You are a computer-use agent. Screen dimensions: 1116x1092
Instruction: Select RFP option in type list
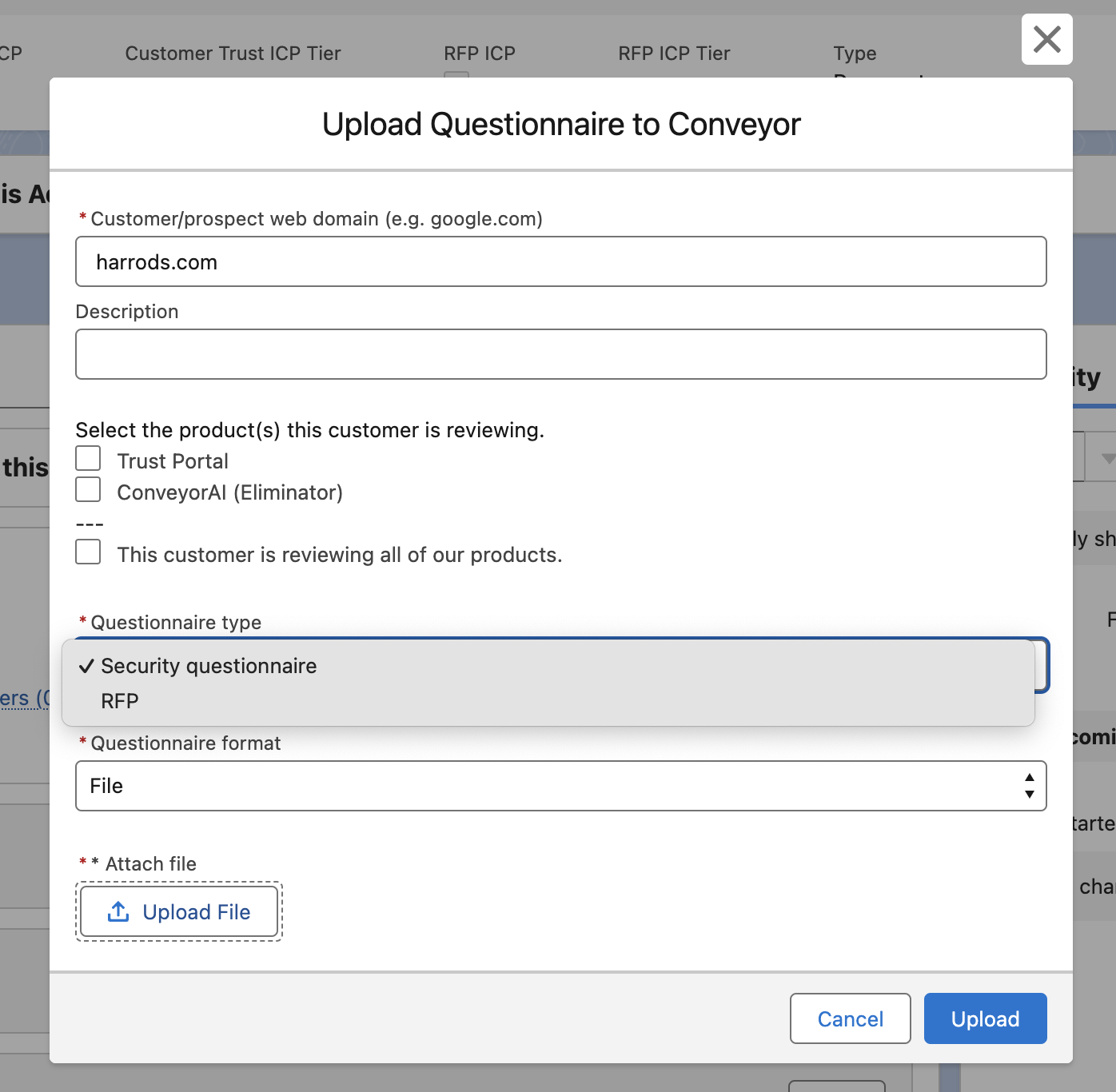click(x=548, y=701)
